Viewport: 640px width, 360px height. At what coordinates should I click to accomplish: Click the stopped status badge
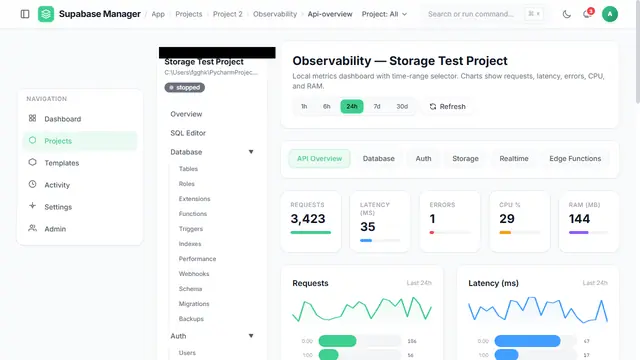coord(185,87)
